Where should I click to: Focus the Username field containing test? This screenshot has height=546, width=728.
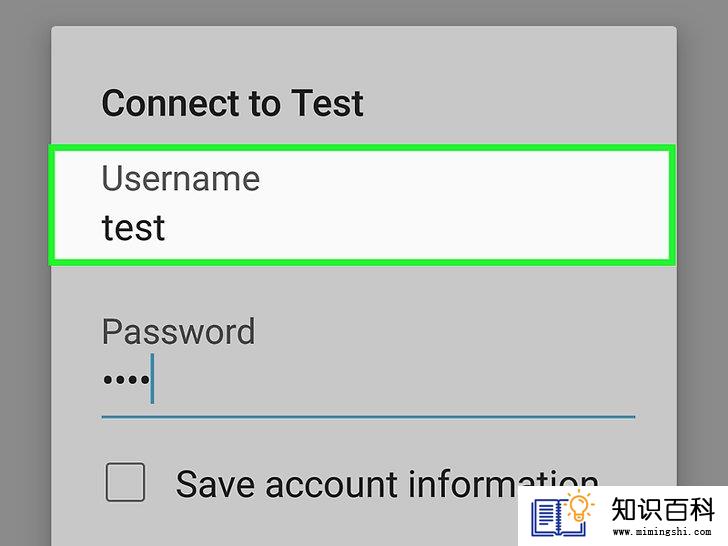click(x=362, y=205)
